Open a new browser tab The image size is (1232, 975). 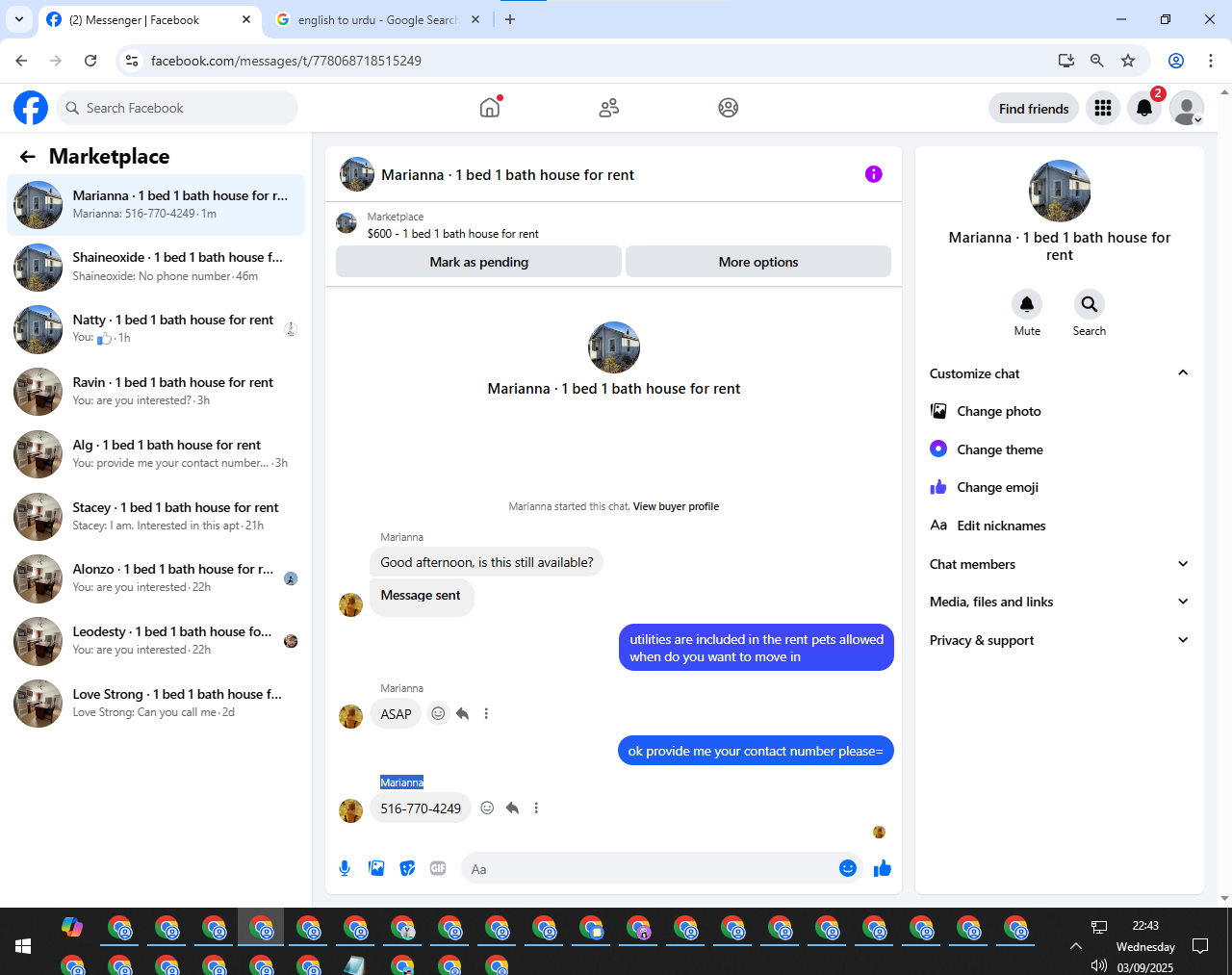[510, 19]
